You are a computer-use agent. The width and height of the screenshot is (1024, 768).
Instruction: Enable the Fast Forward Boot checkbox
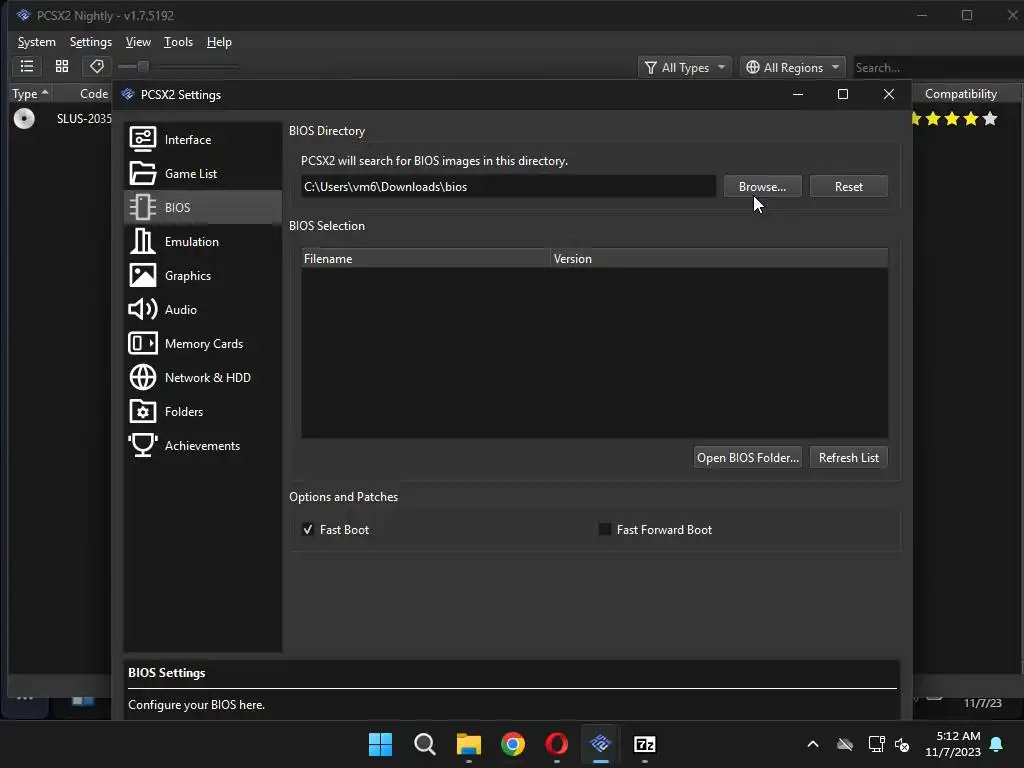[605, 530]
